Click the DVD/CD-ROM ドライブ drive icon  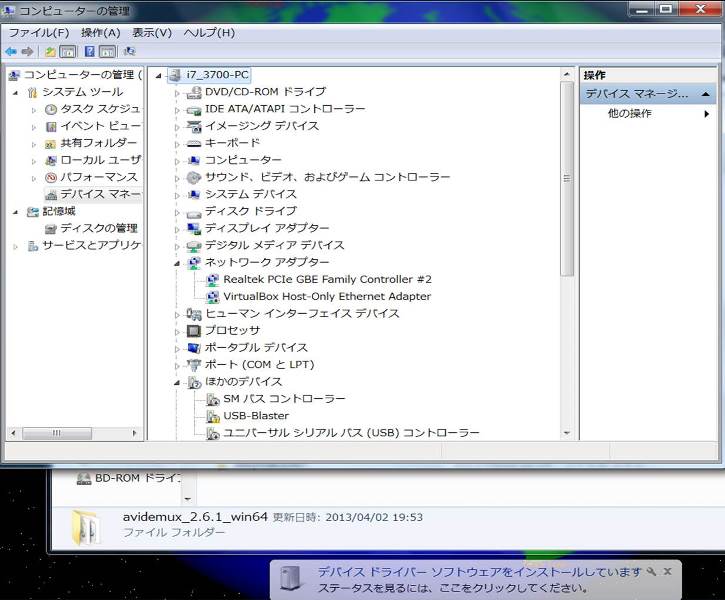tap(193, 92)
